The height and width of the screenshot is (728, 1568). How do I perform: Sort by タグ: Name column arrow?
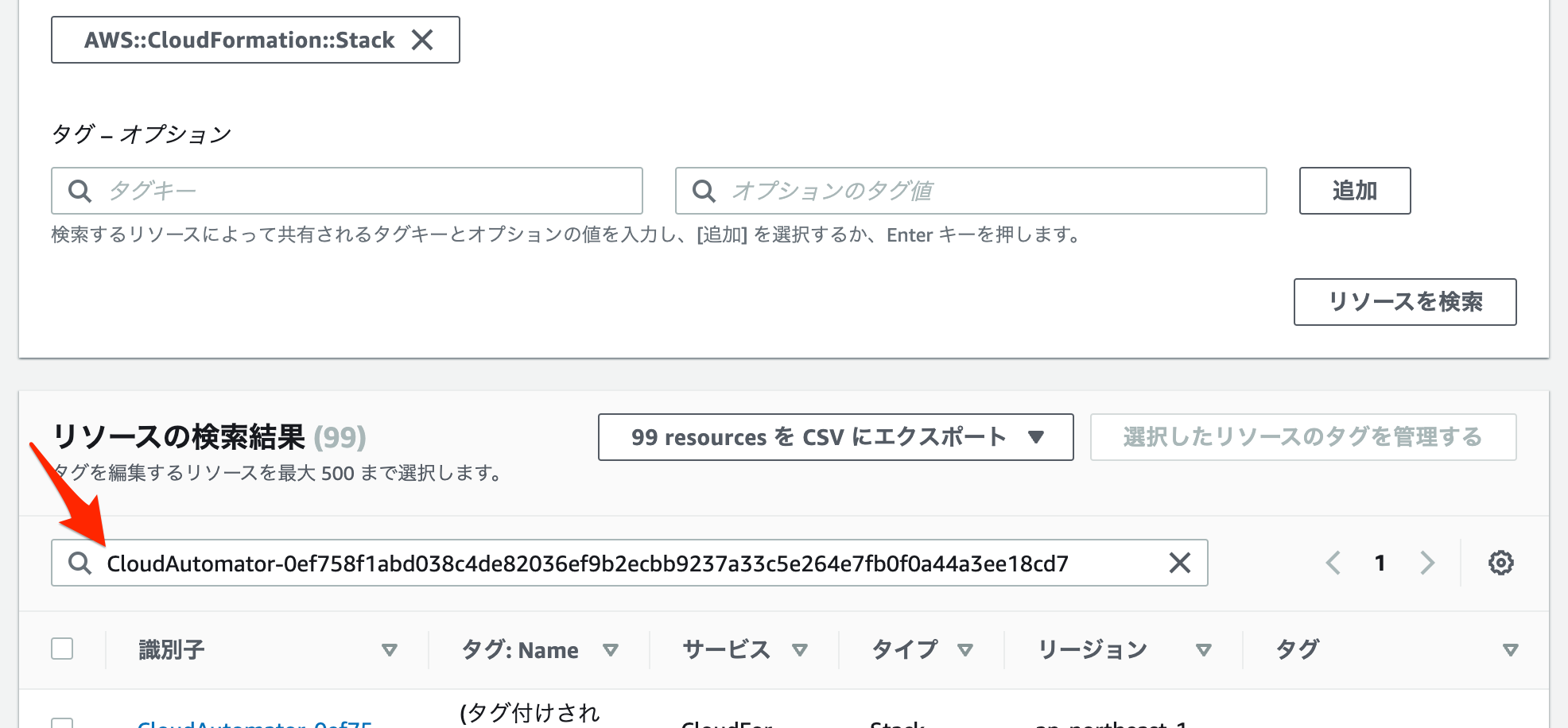pos(610,650)
